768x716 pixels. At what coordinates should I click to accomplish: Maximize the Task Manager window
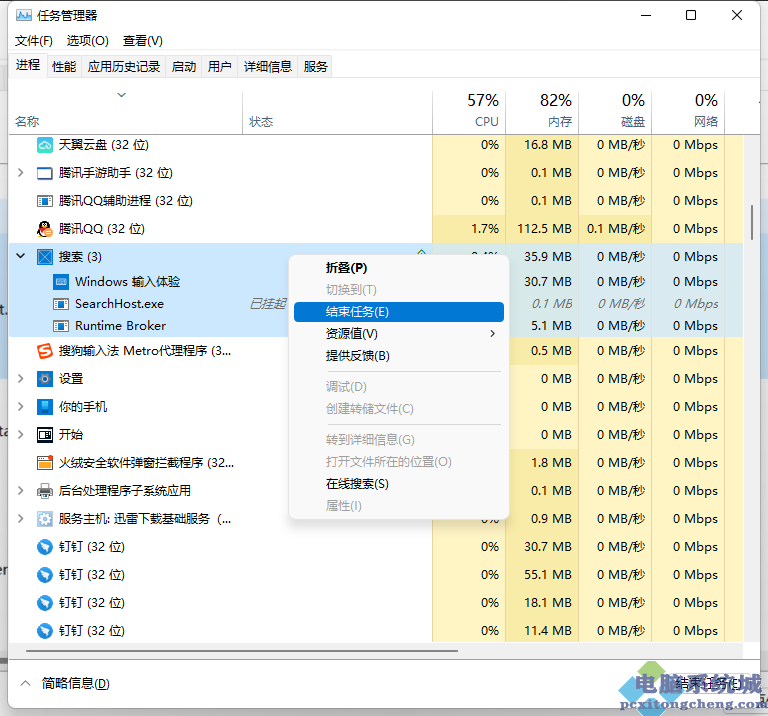(x=691, y=15)
